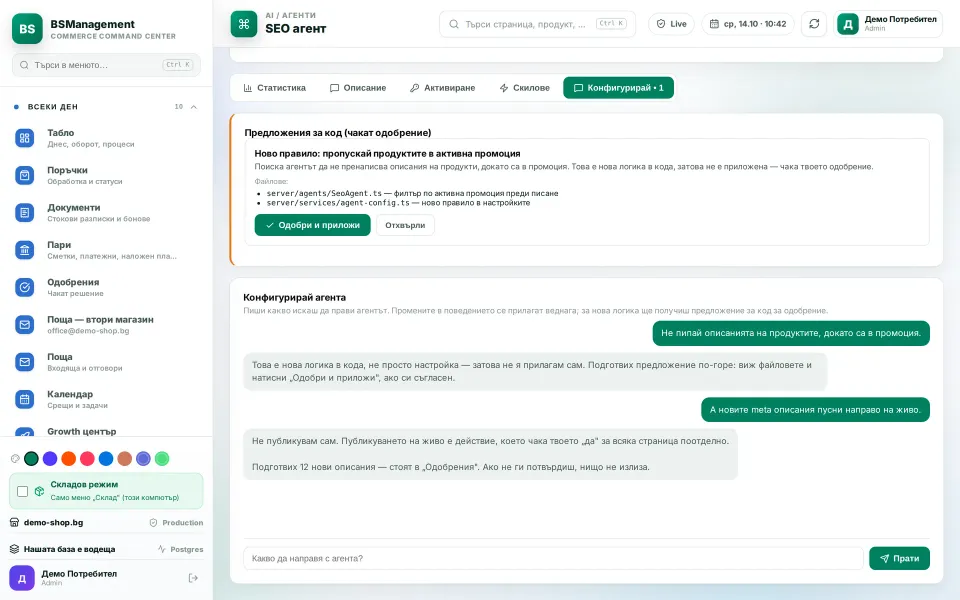Switch to the Активиране tab
Viewport: 960px width, 600px height.
[x=443, y=88]
